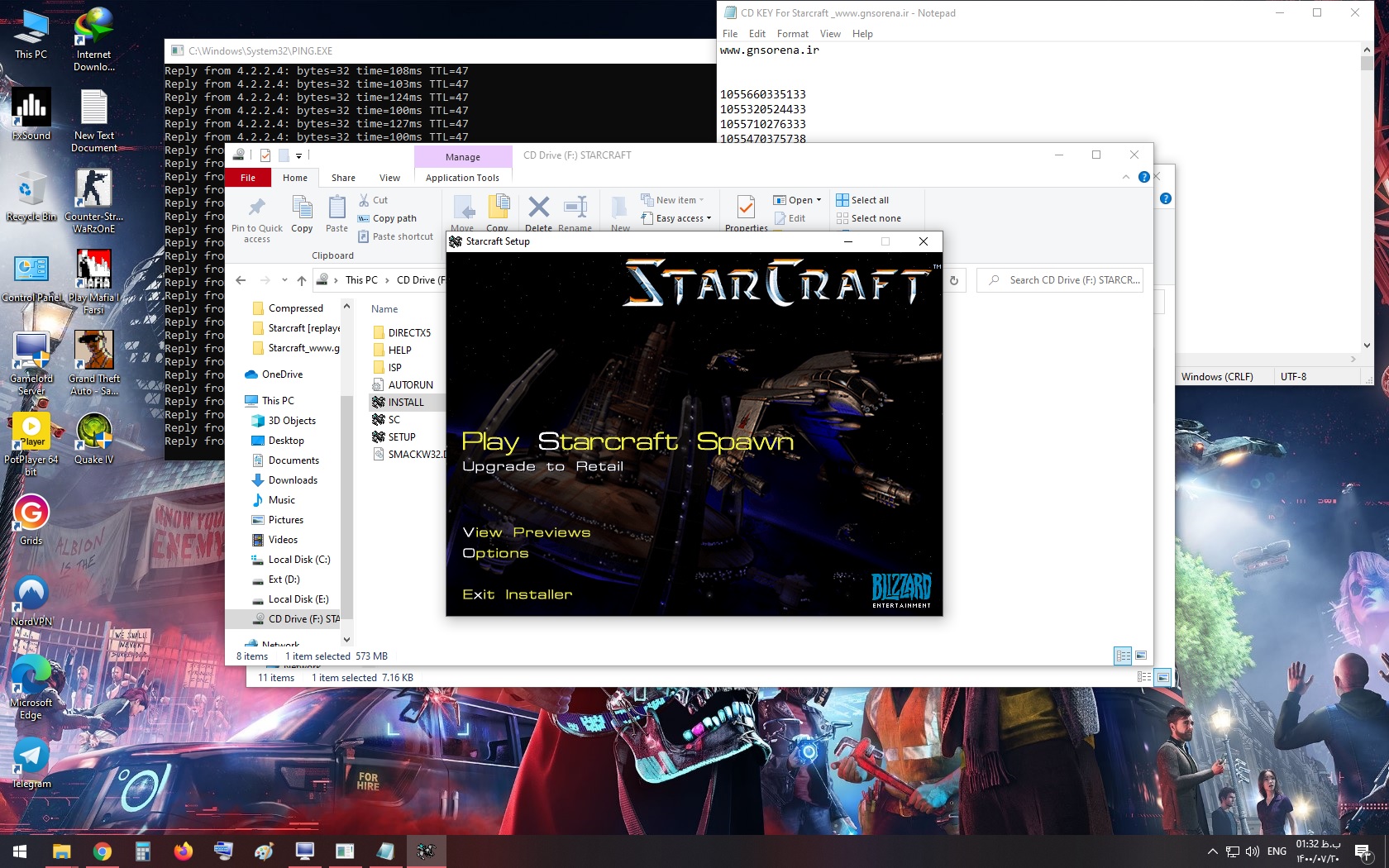
Task: Switch to the Share ribbon tab
Action: coord(343,178)
